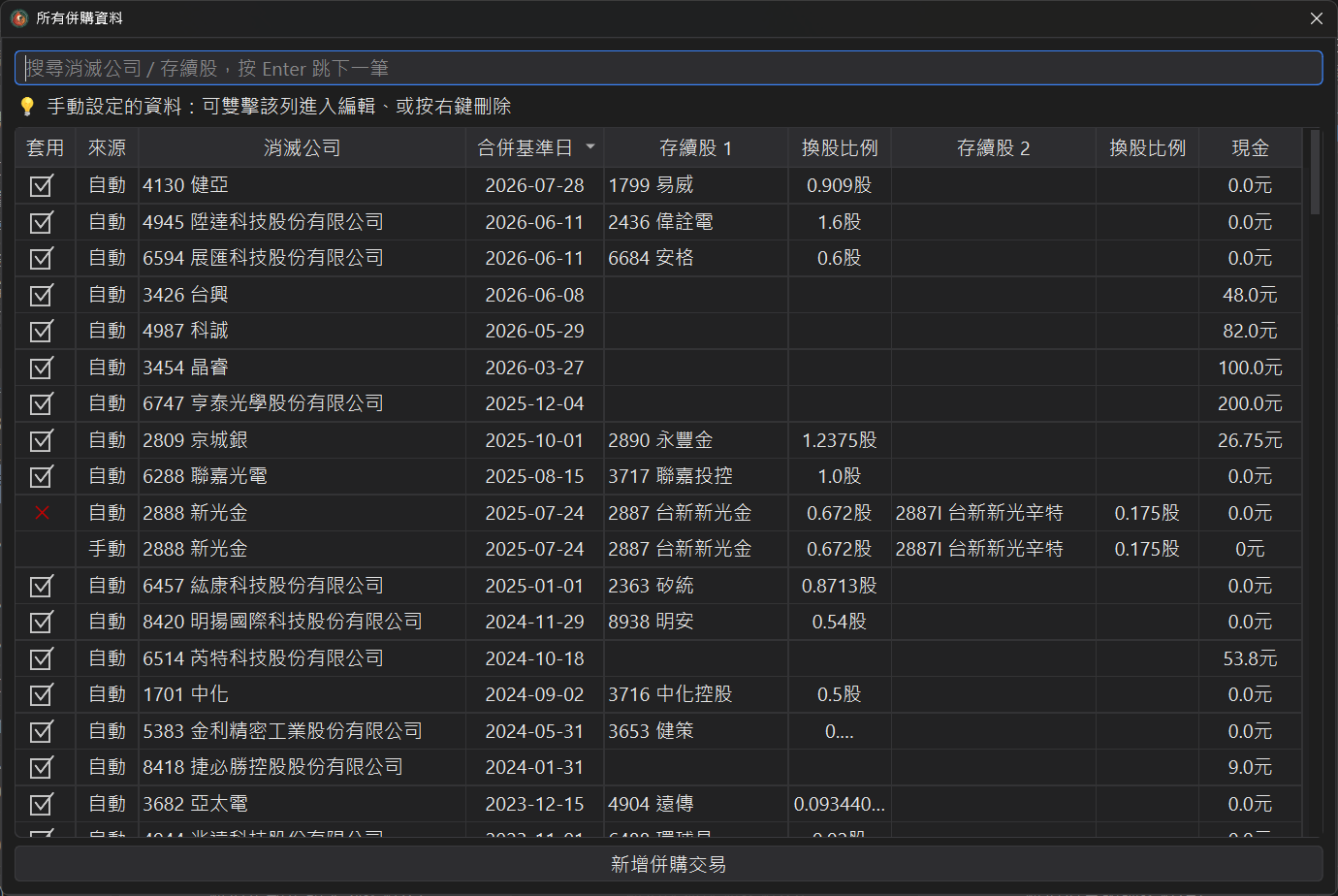
Task: Click the 套用 column header
Action: pos(46,147)
